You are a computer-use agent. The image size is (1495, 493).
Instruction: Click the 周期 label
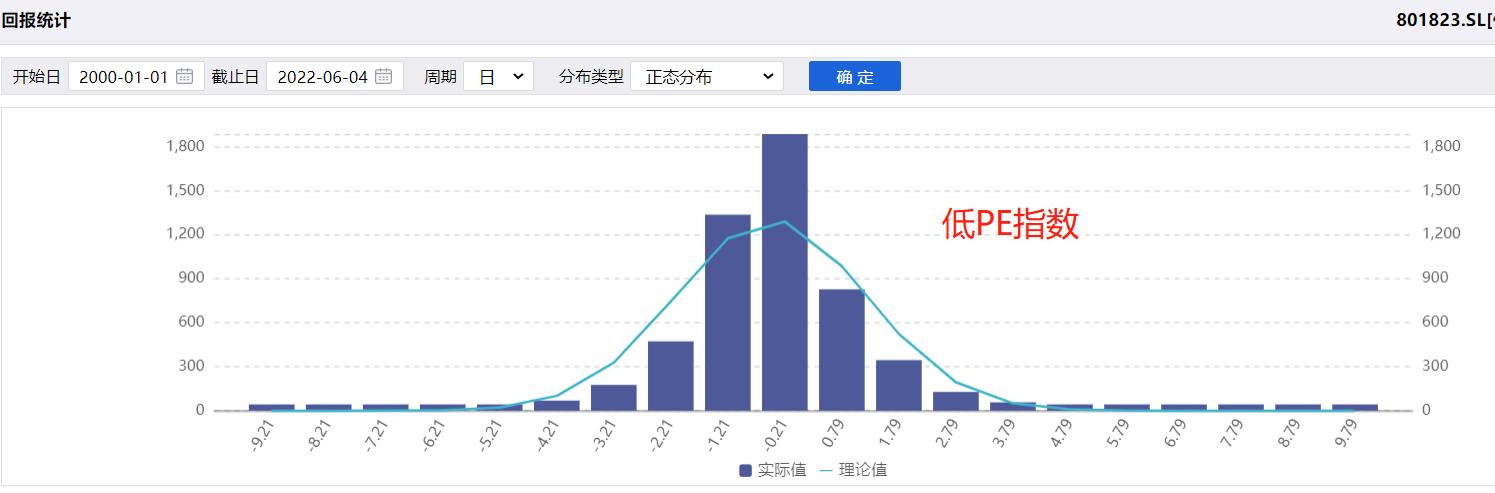click(440, 77)
